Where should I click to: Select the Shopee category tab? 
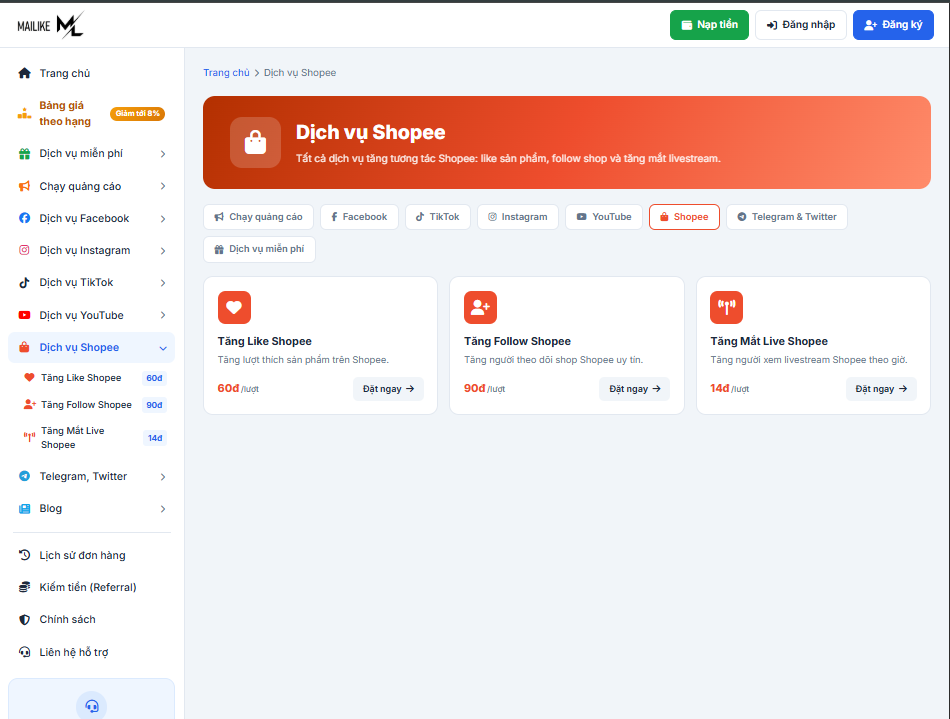684,217
